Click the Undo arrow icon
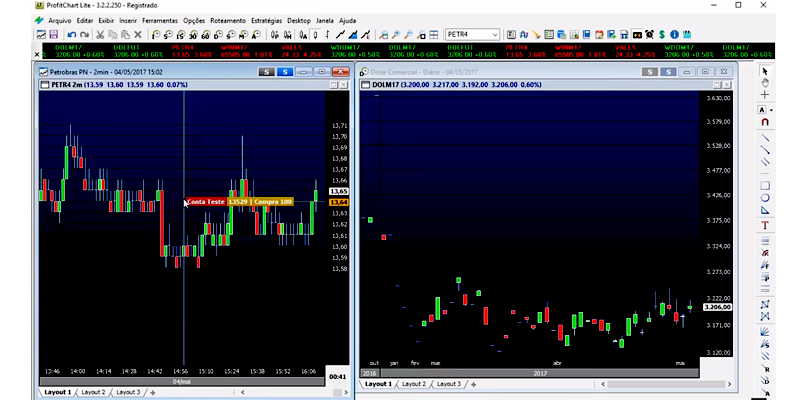The image size is (800, 400). tap(72, 35)
